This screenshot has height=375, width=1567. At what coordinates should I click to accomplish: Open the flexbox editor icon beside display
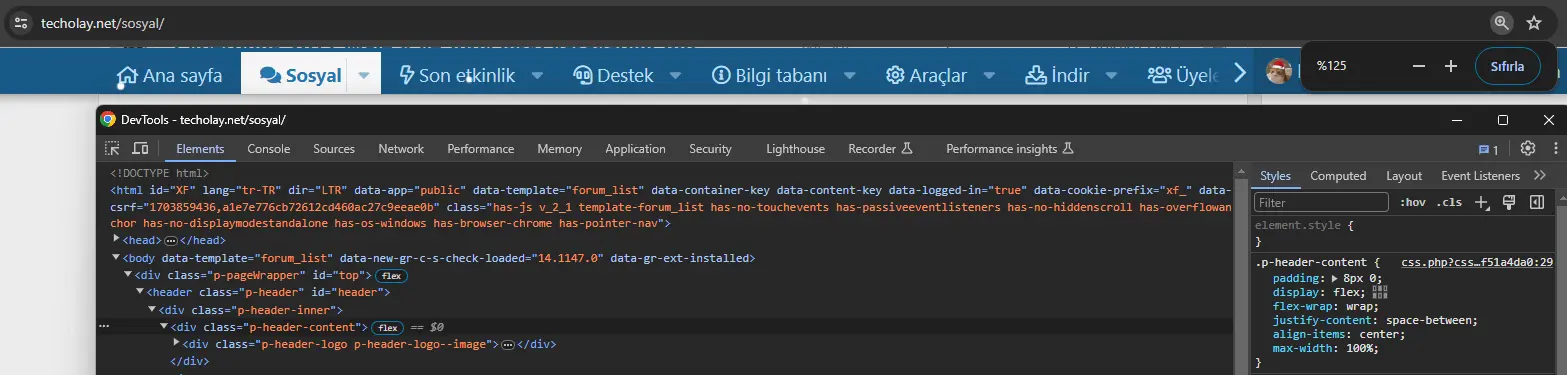point(1381,292)
